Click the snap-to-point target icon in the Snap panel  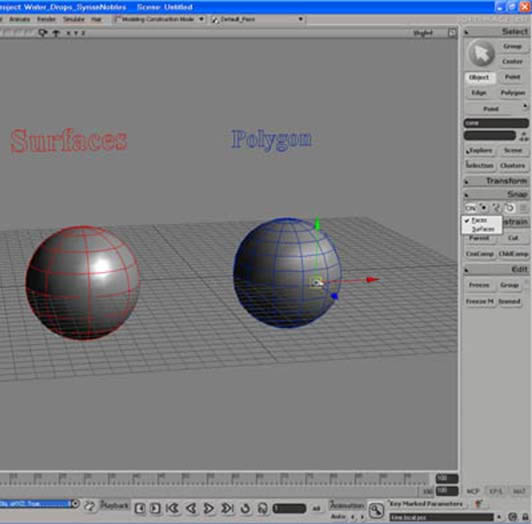484,207
